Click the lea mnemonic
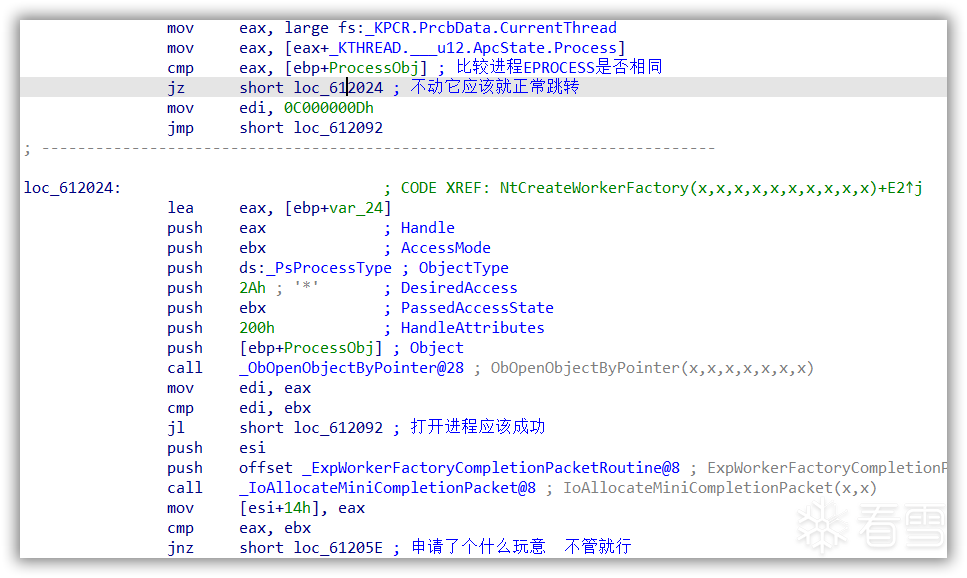The image size is (967, 578). [180, 208]
